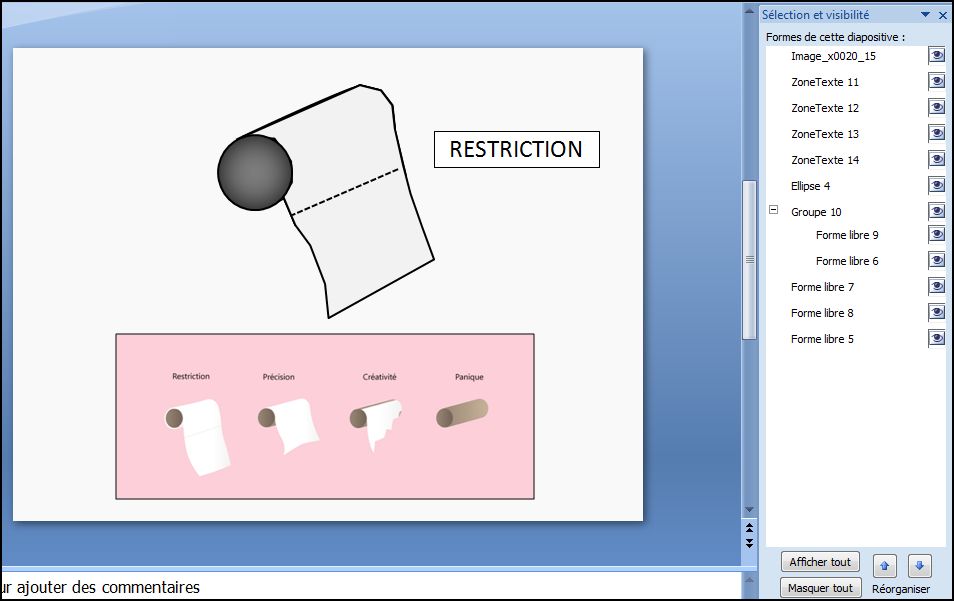
Task: Click the RESTRICTION text box on slide
Action: [517, 150]
